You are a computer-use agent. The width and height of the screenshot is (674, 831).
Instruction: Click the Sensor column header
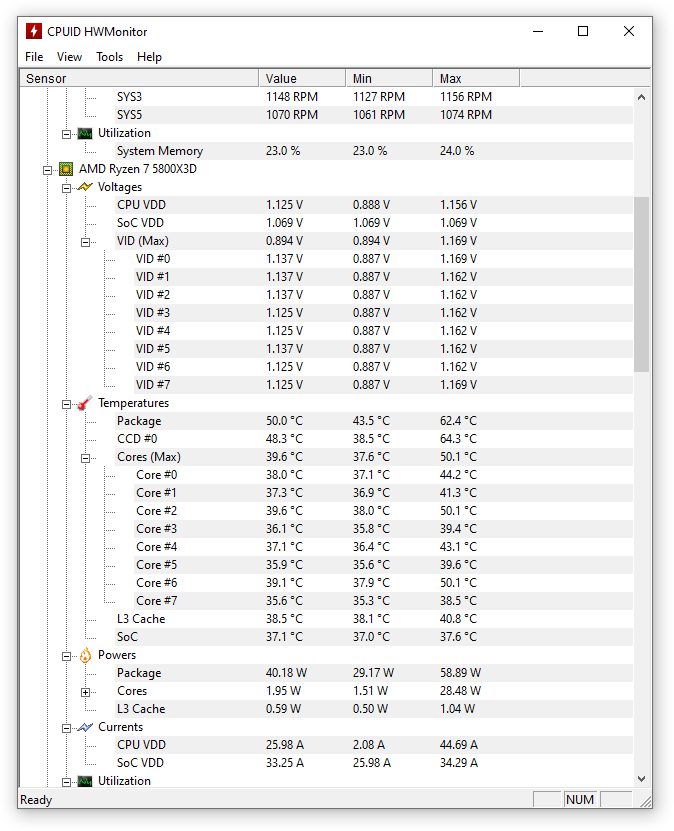(139, 78)
